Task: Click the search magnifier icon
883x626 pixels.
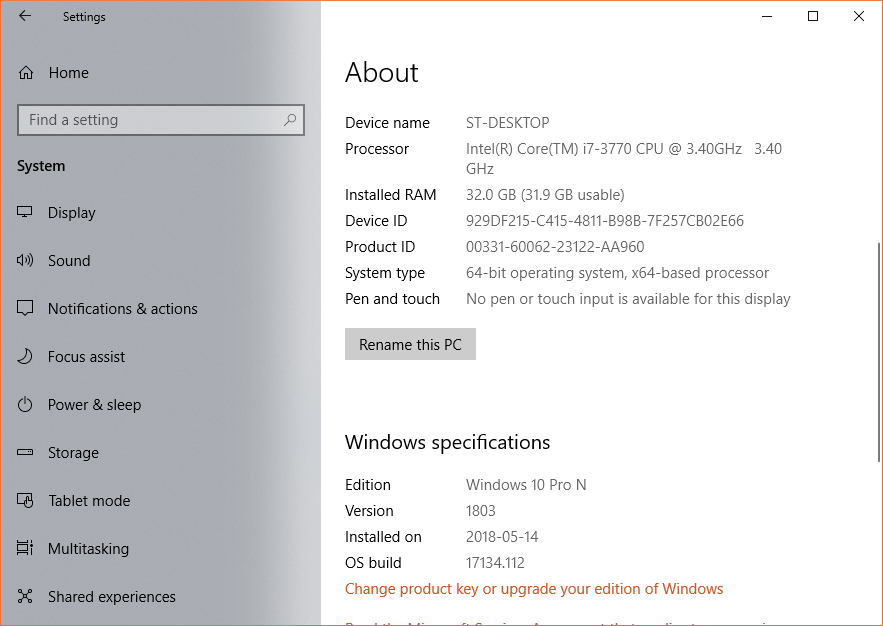Action: click(290, 119)
